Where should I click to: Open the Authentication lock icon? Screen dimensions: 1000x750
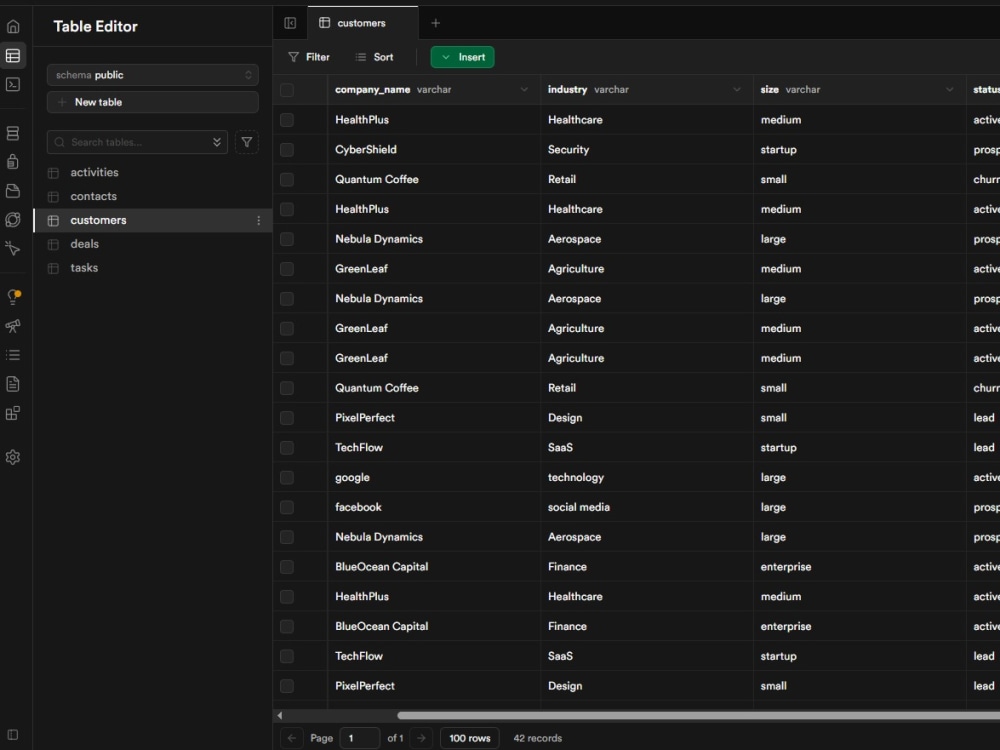(13, 161)
